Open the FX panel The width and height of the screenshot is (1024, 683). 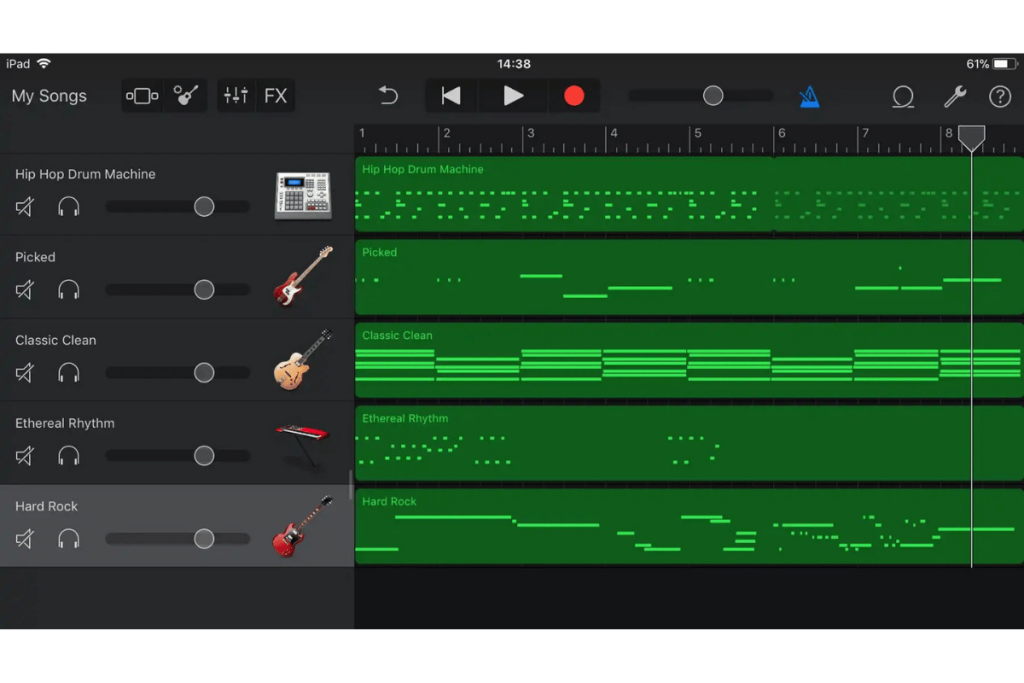276,96
